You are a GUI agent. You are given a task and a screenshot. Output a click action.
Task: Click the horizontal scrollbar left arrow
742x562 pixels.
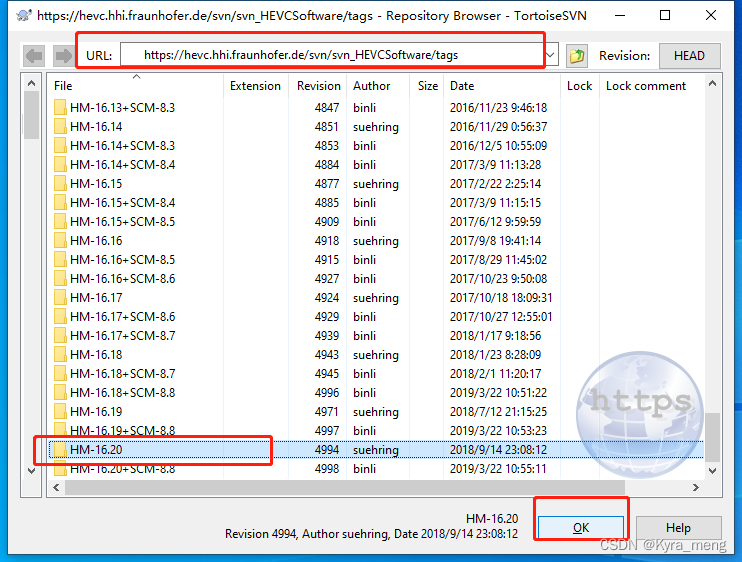pyautogui.click(x=56, y=487)
